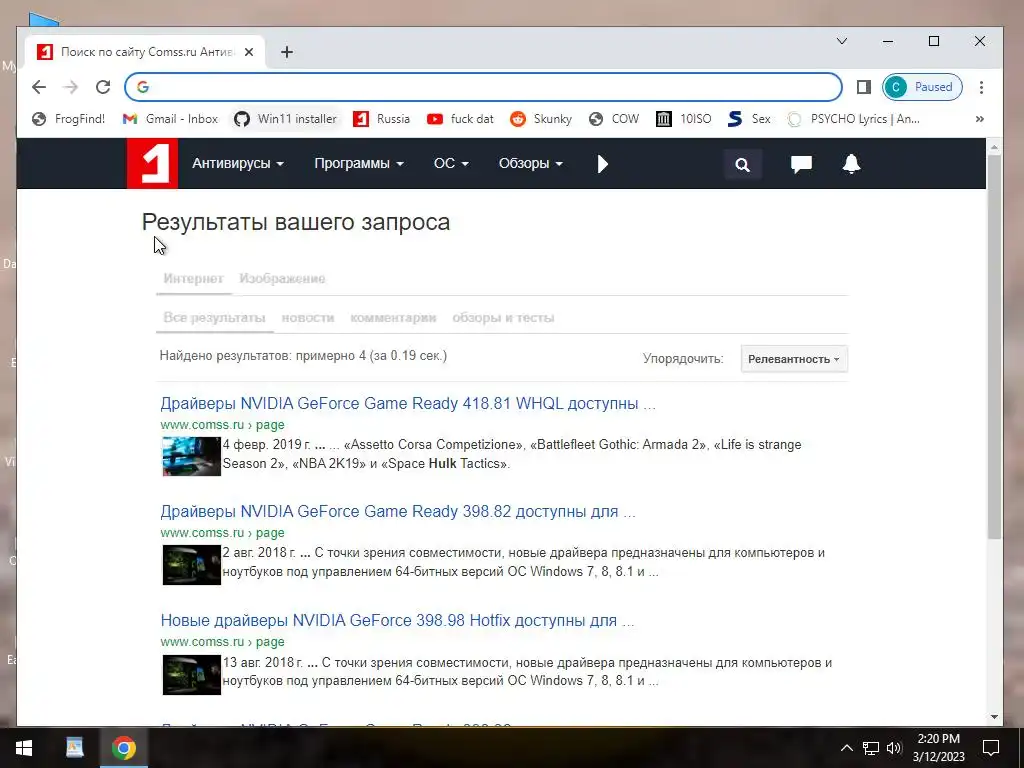Open Релевантность sort dropdown

(x=794, y=359)
